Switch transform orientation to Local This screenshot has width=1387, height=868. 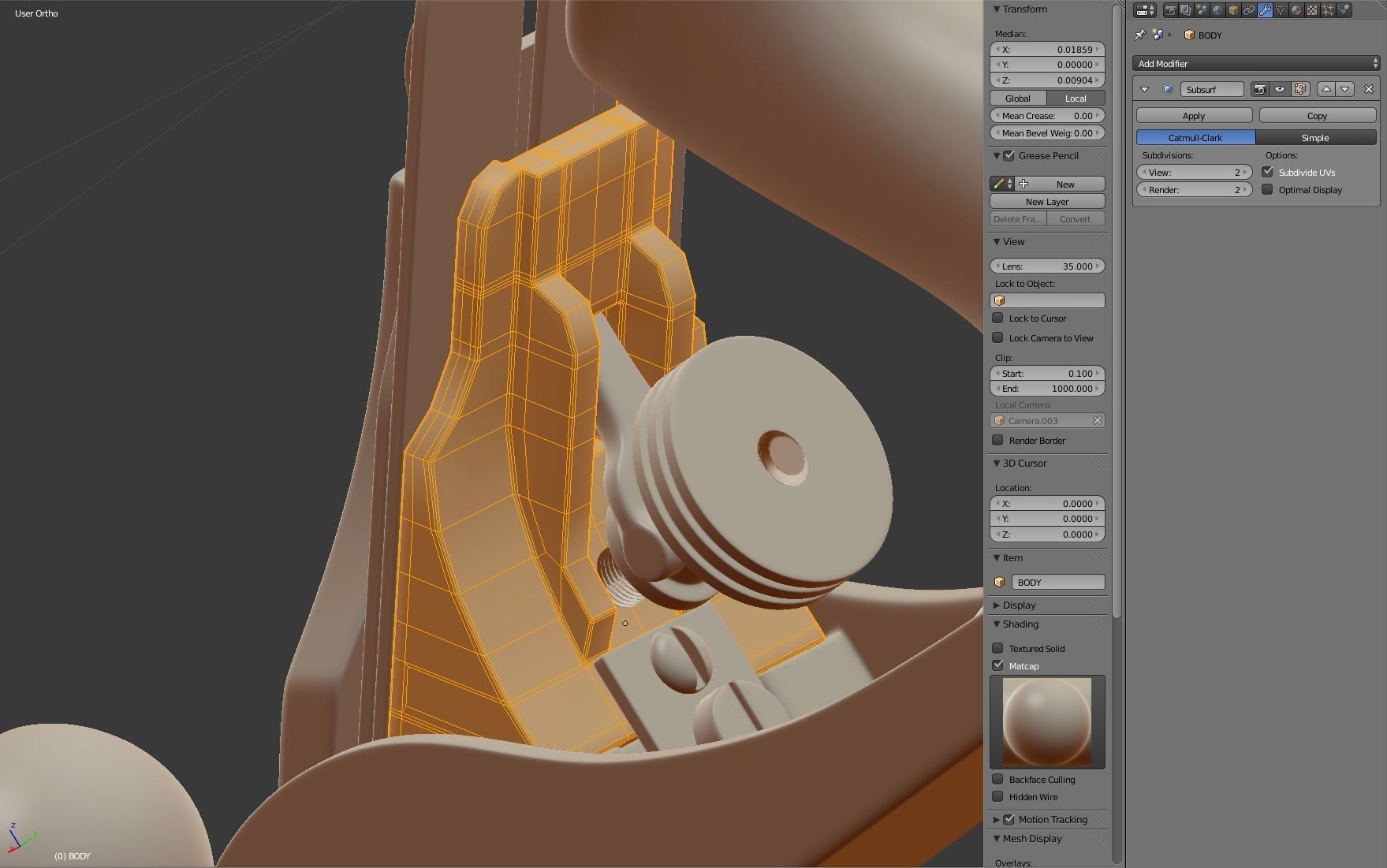pyautogui.click(x=1076, y=98)
